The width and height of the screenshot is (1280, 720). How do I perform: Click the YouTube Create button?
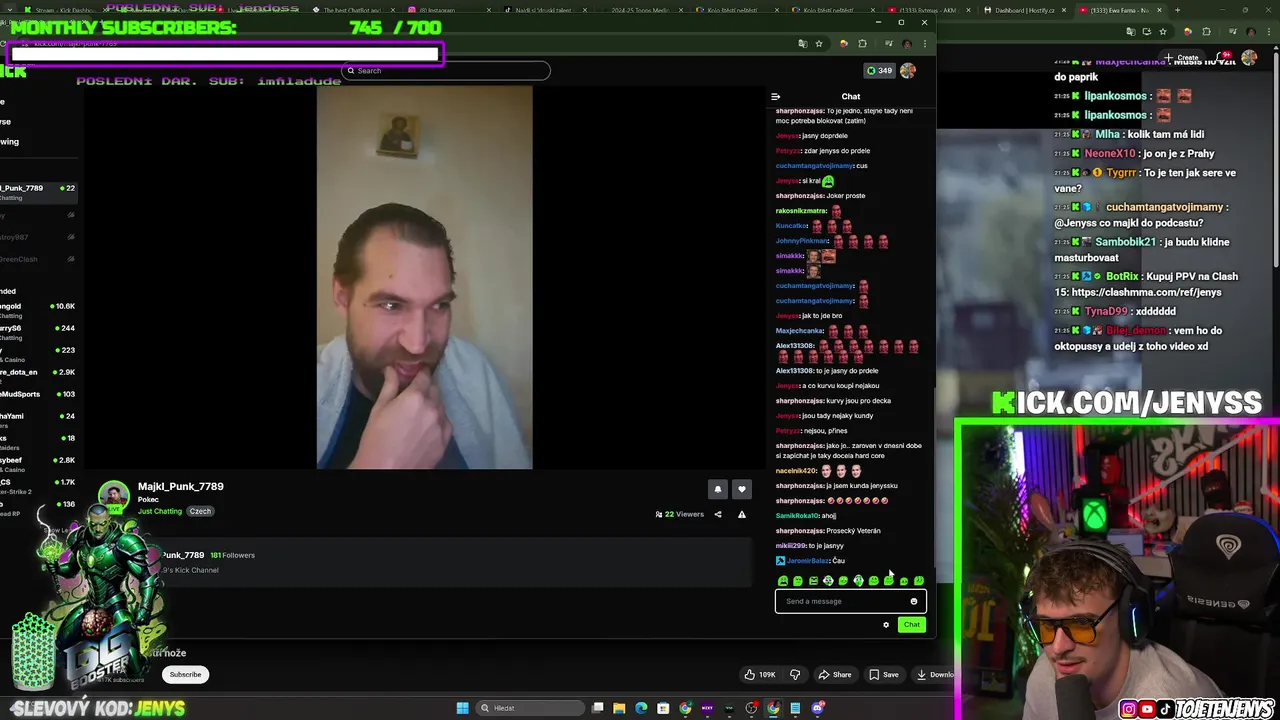[x=1181, y=58]
